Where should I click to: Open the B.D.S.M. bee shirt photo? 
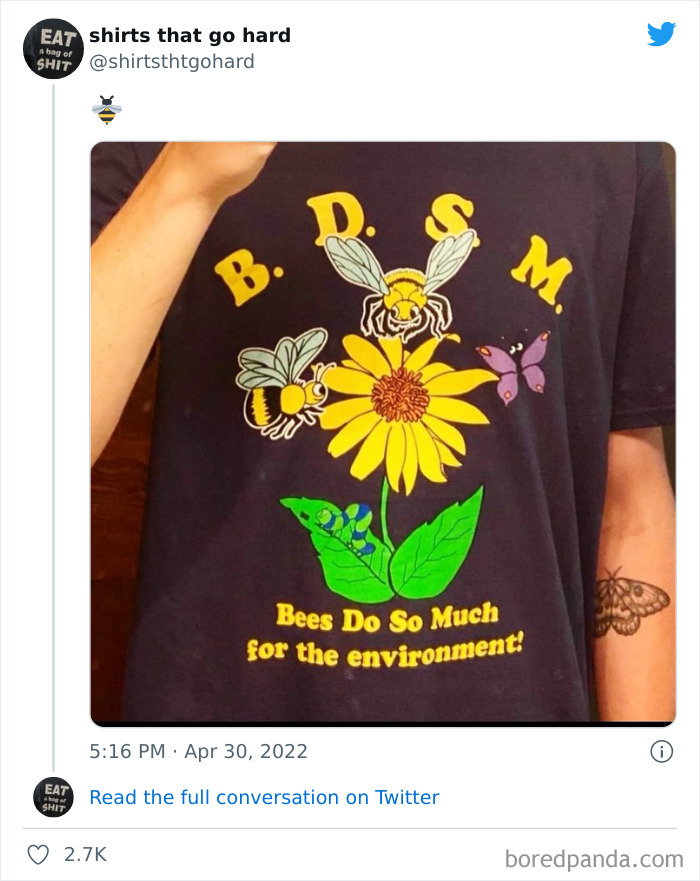pyautogui.click(x=383, y=434)
